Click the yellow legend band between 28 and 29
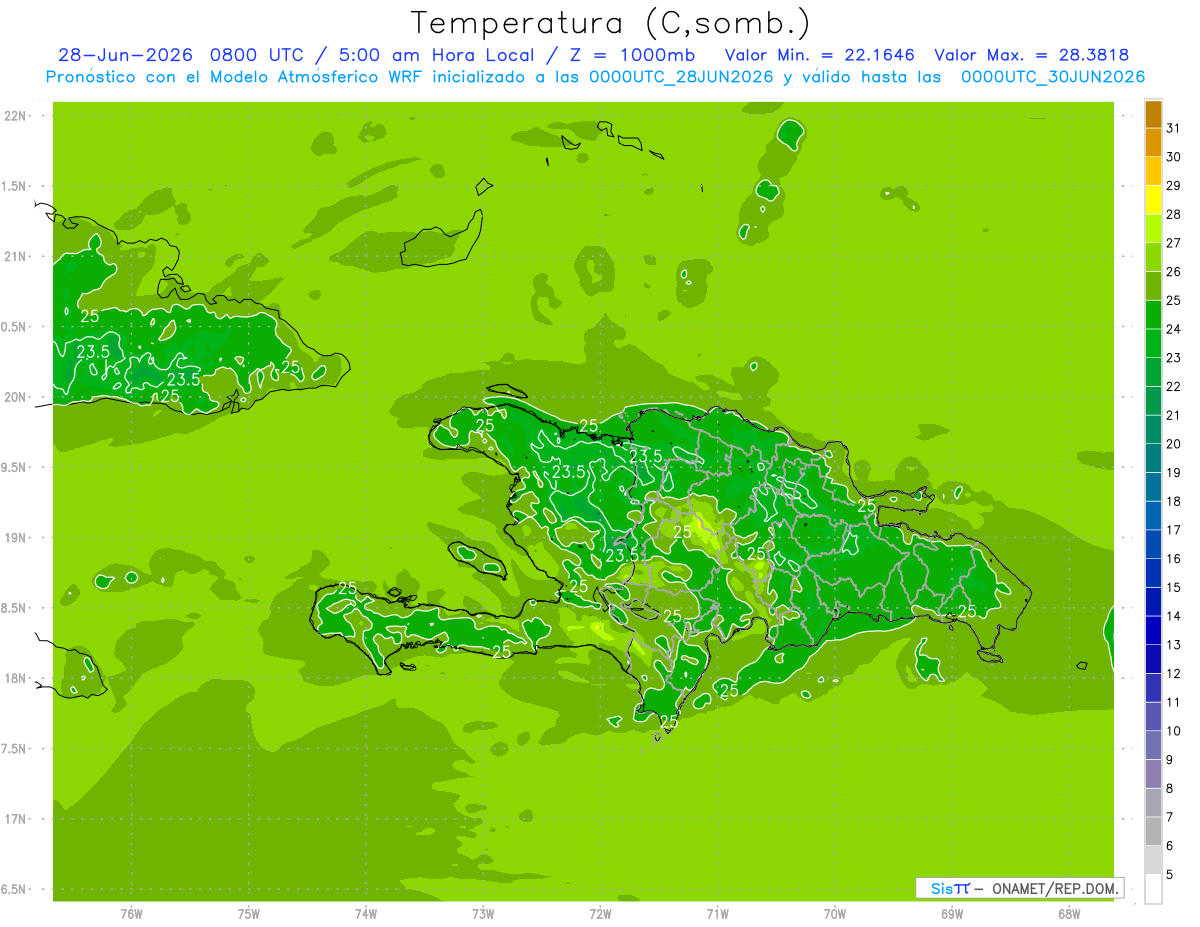This screenshot has height=927, width=1200. point(1153,200)
